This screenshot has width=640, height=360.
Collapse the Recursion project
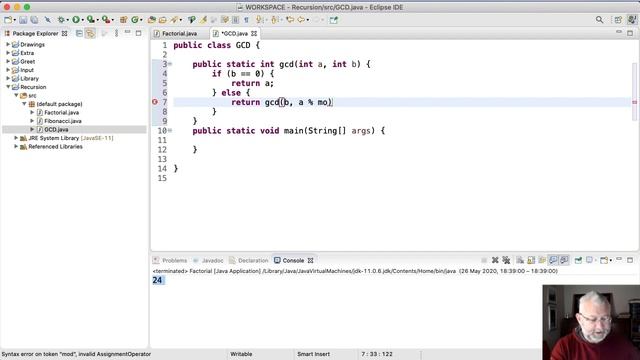pyautogui.click(x=8, y=87)
